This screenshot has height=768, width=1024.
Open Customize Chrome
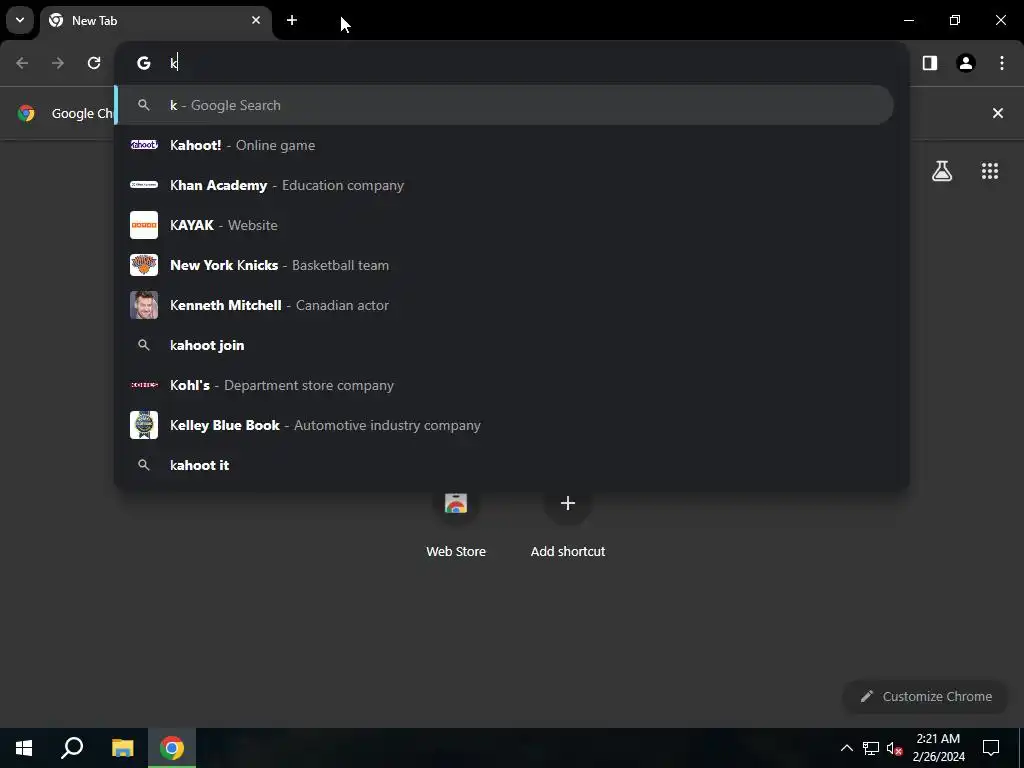coord(925,696)
